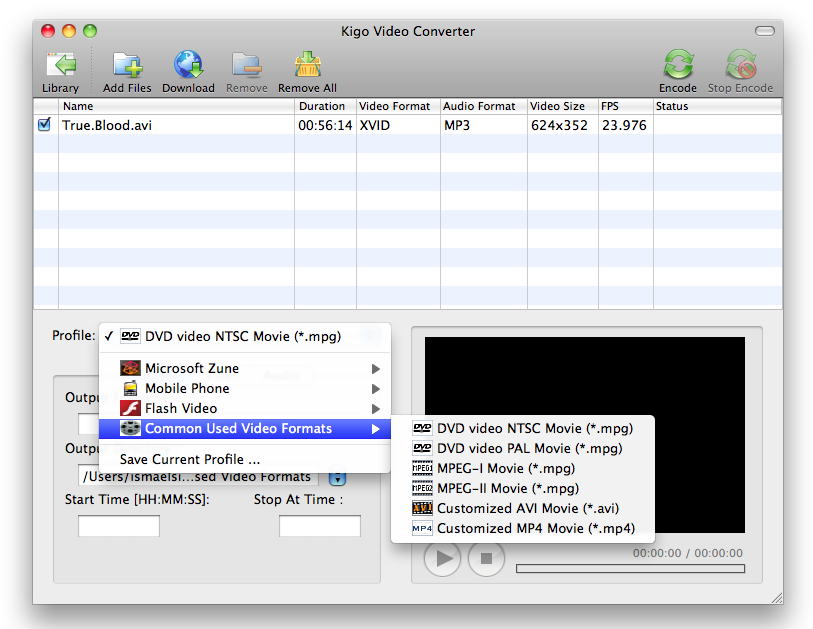Image resolution: width=813 pixels, height=629 pixels.
Task: Highlight Common Used Video Formats entry
Action: (244, 428)
